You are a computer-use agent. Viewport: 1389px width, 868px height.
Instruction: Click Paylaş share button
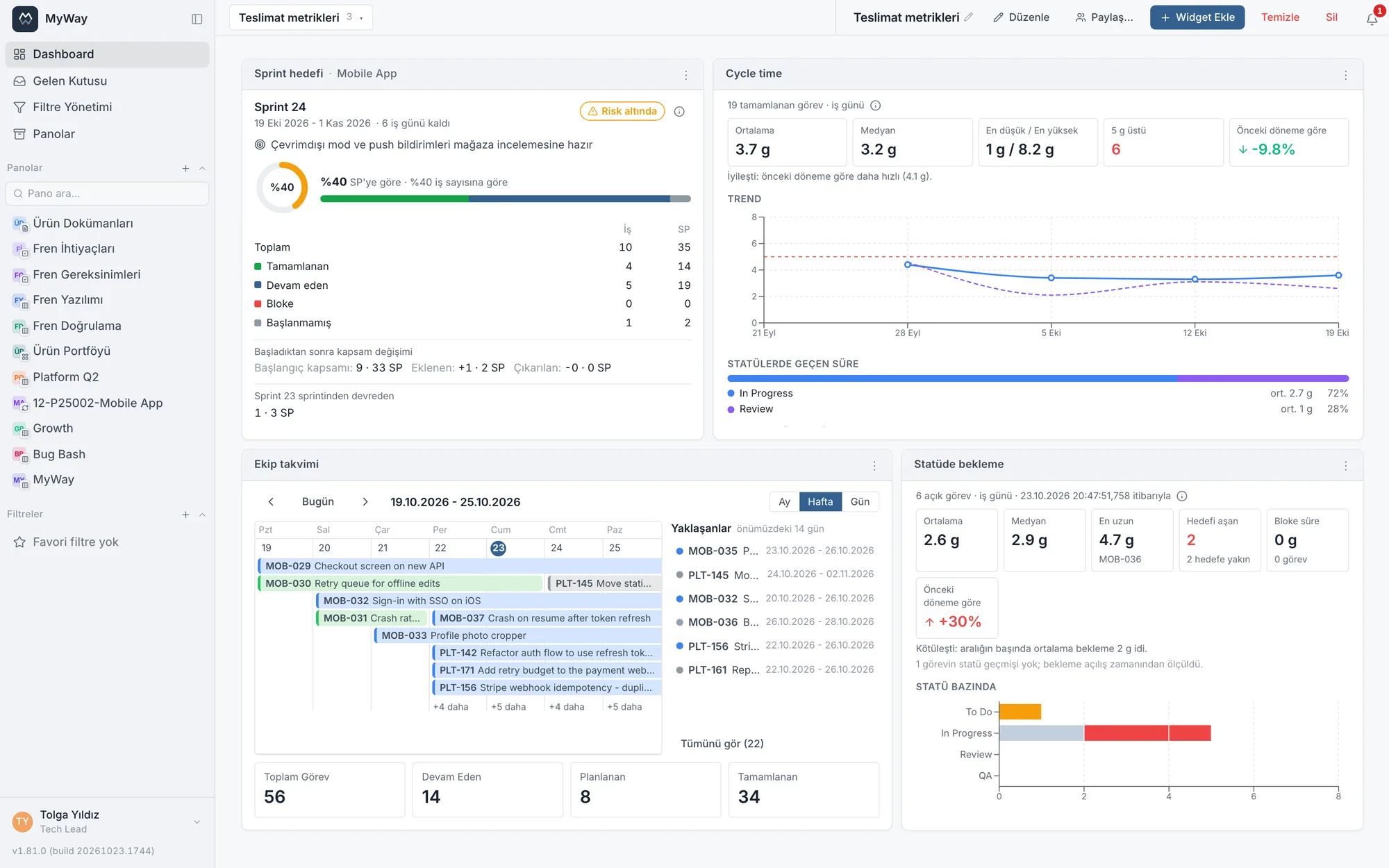pos(1104,17)
